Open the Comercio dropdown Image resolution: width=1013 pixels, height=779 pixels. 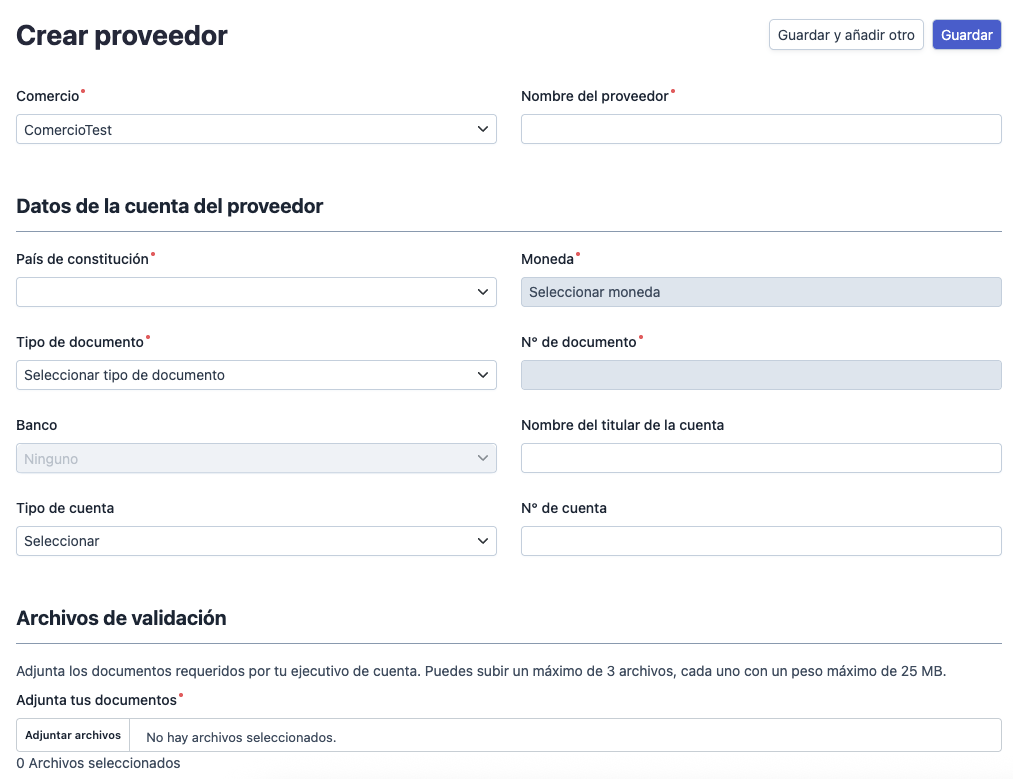tap(255, 129)
